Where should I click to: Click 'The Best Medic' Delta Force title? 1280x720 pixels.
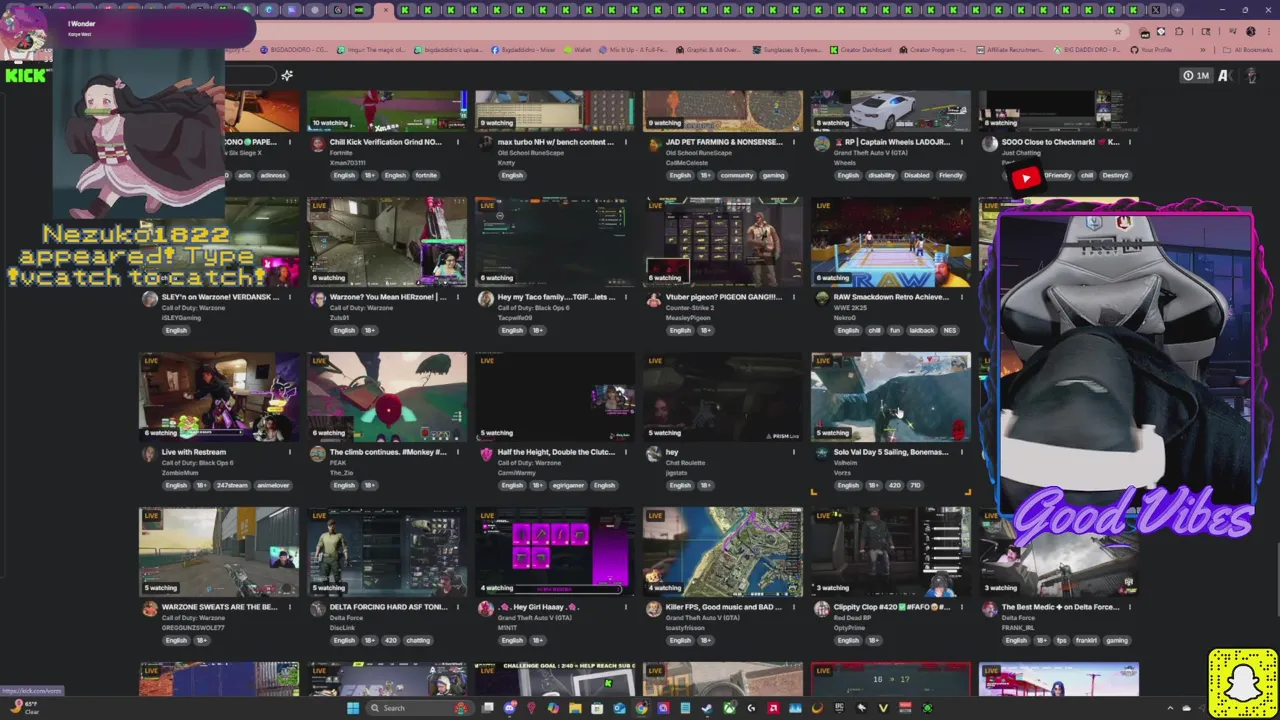coord(1060,607)
